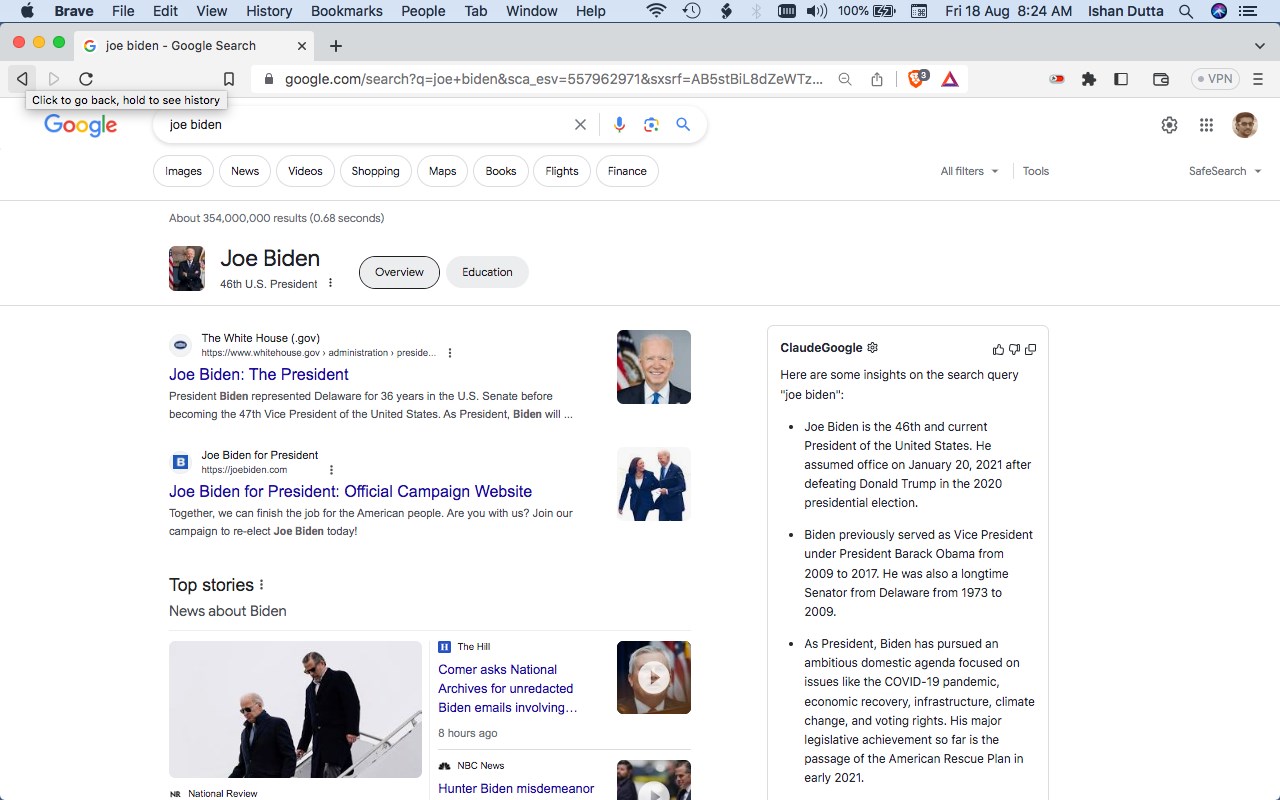Screen dimensions: 1280x800
Task: Open the Bookmarks menu in the menu bar
Action: point(346,11)
